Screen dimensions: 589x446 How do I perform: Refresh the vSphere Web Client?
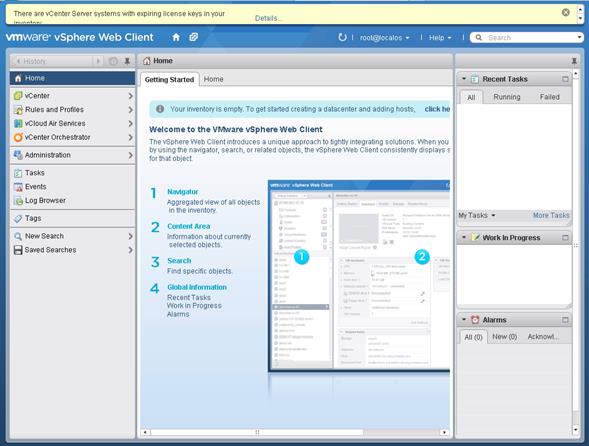(x=342, y=37)
